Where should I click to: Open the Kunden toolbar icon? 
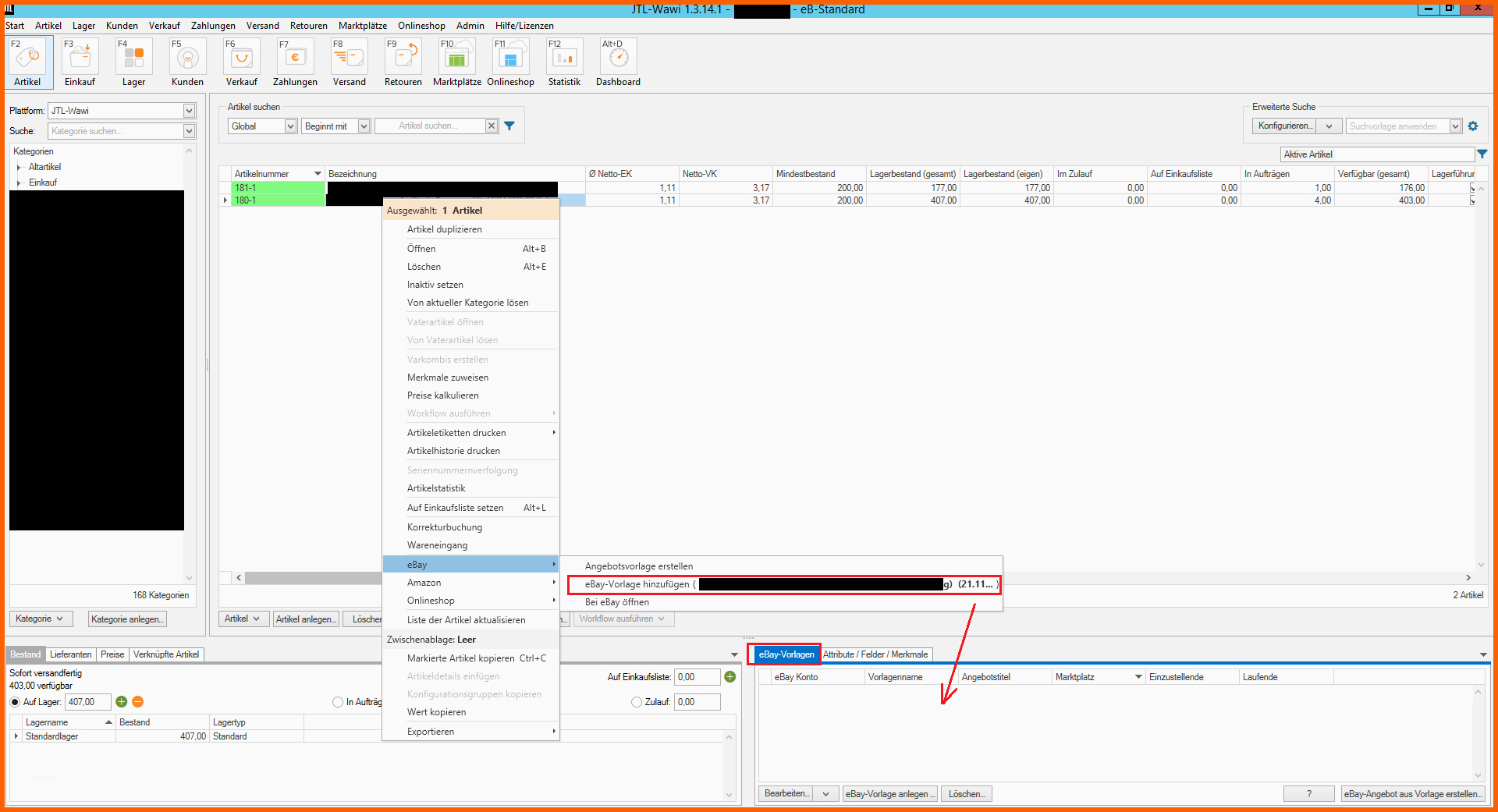pyautogui.click(x=187, y=59)
